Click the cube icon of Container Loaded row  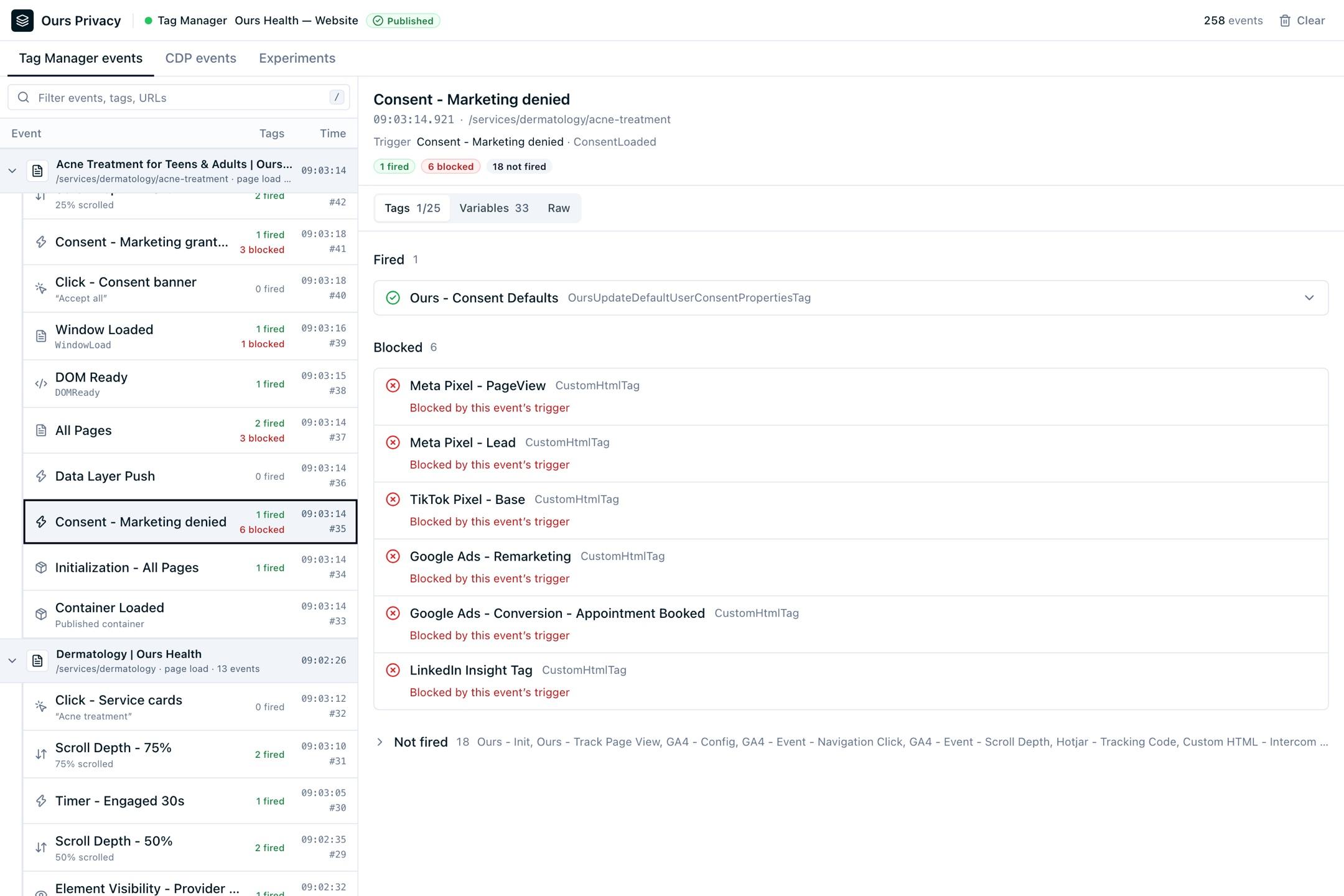pyautogui.click(x=41, y=614)
